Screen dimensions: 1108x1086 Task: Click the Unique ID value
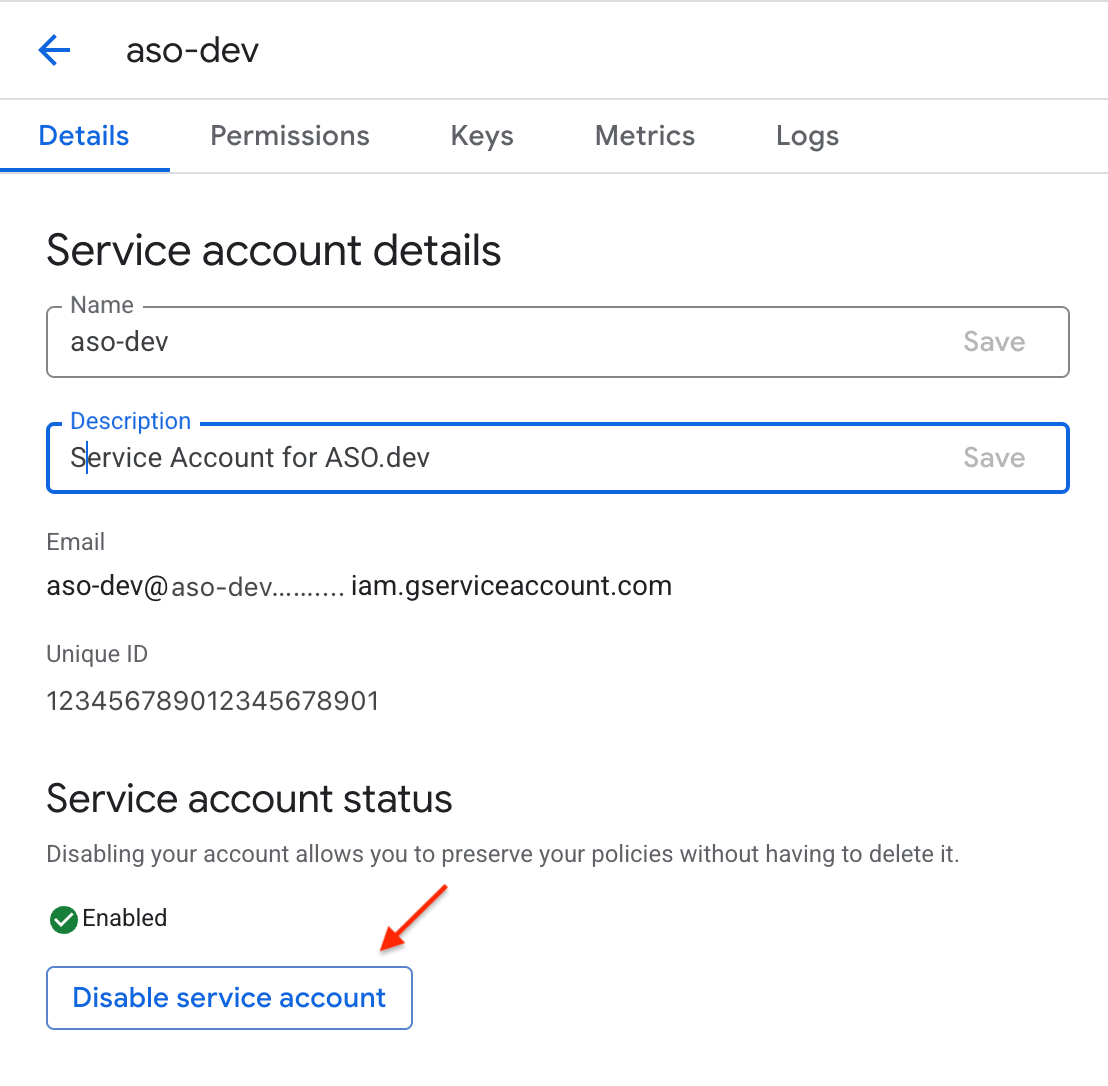coord(212,701)
